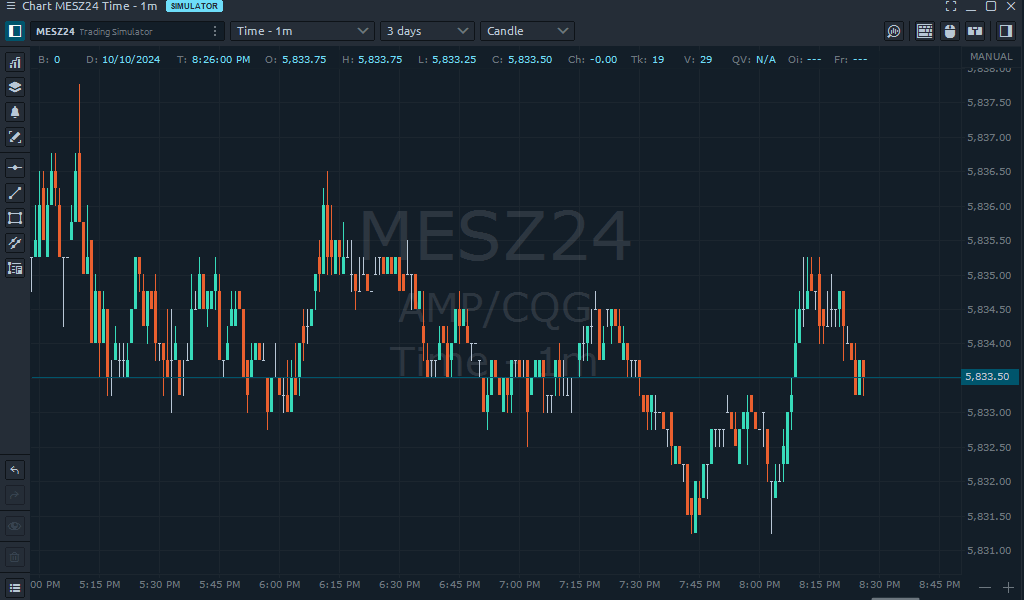Open the indicators icon in left toolbar
Viewport: 1024px width, 600px height.
point(15,62)
